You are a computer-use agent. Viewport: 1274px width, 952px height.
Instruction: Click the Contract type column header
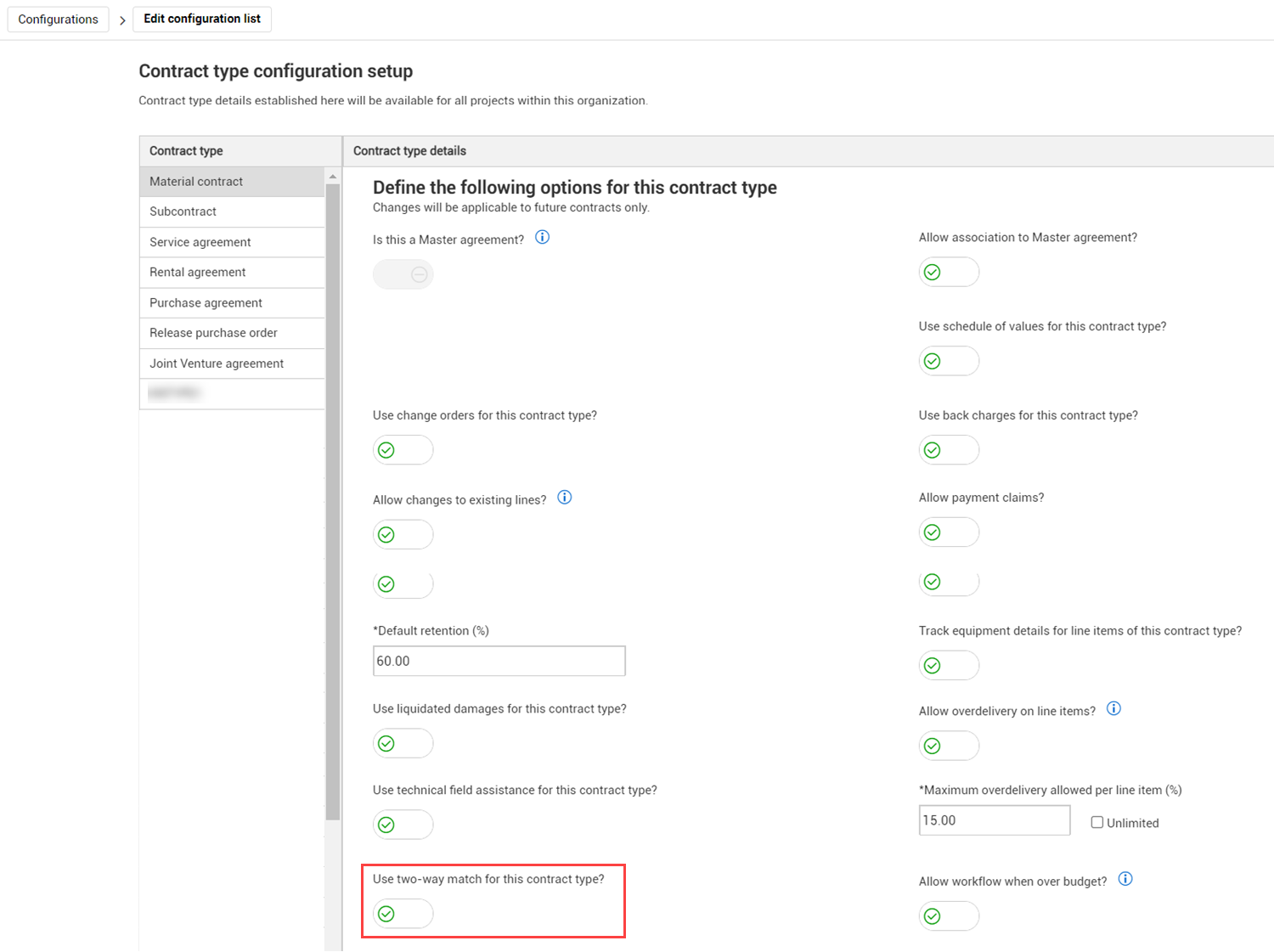[x=240, y=151]
